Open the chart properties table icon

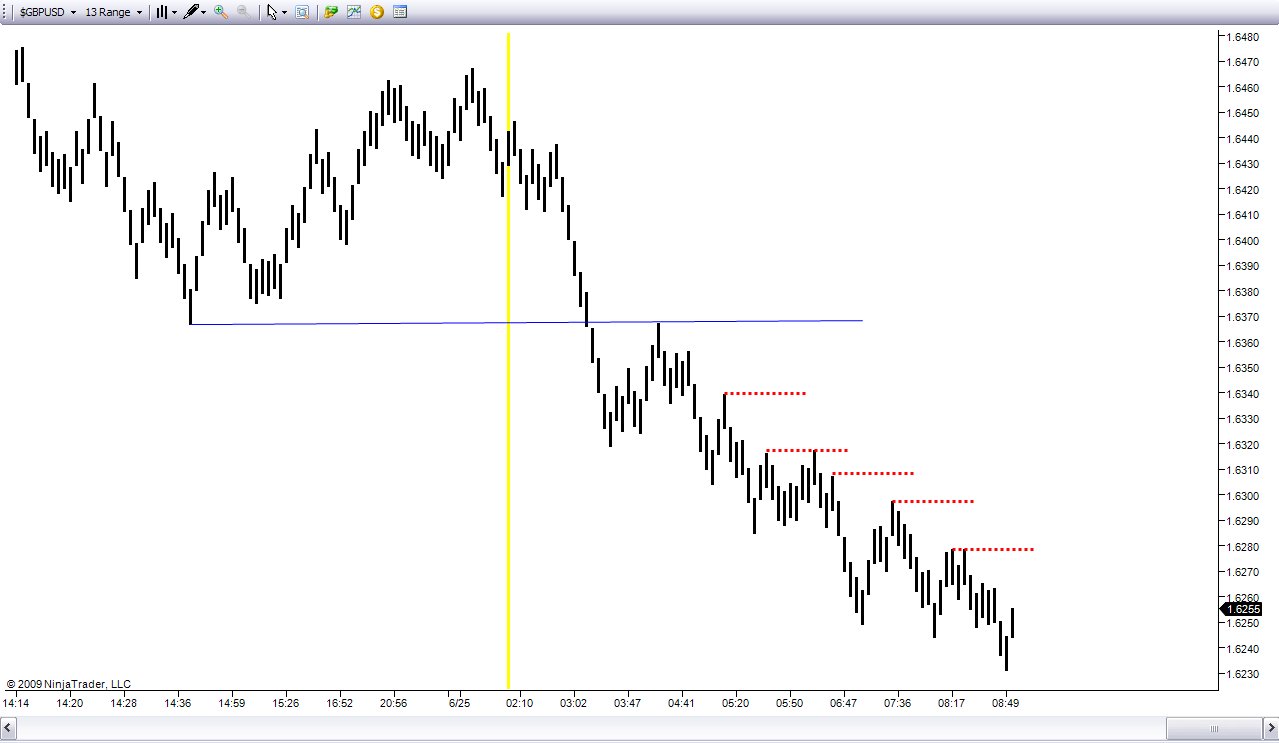point(400,13)
